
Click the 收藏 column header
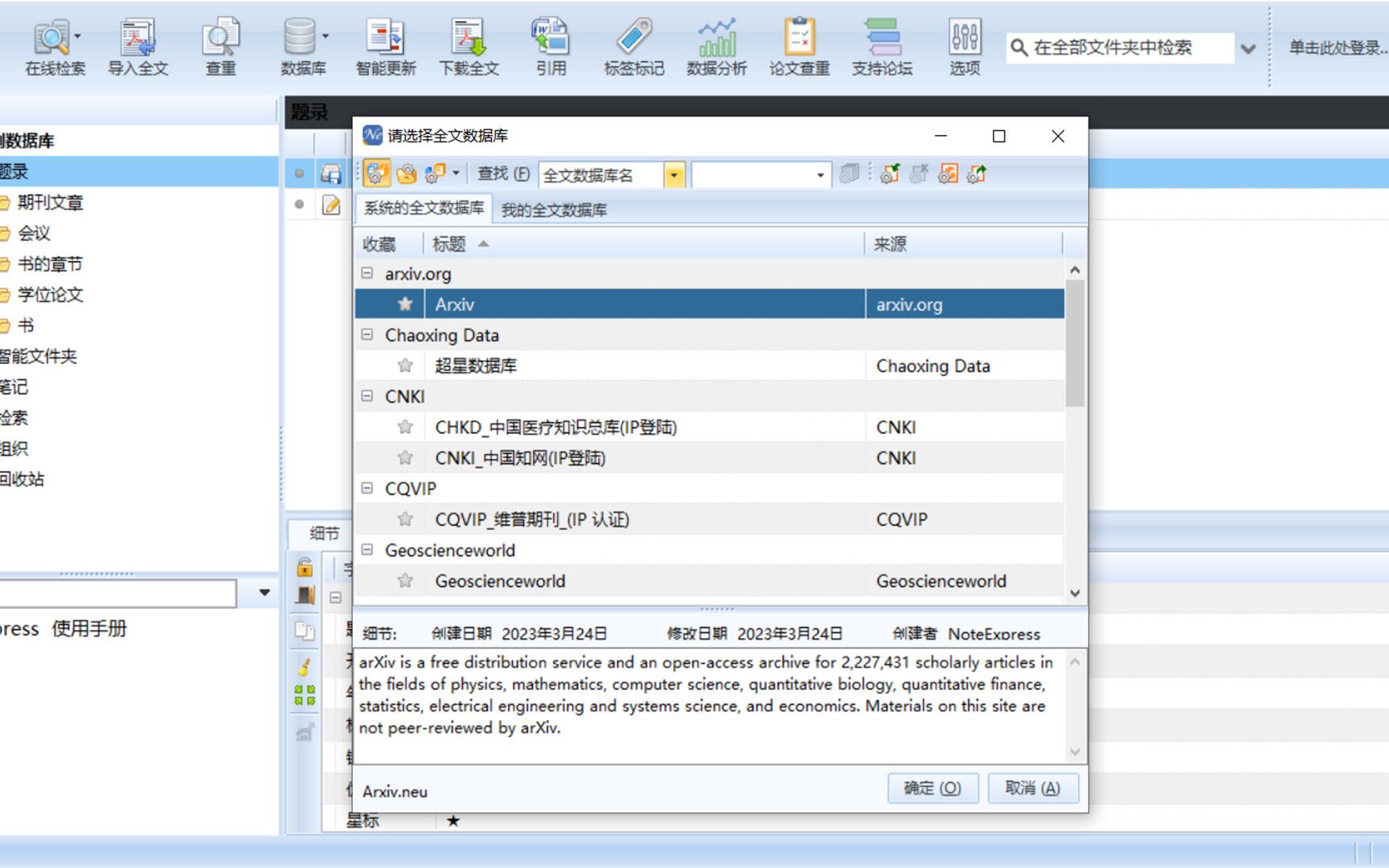point(388,244)
